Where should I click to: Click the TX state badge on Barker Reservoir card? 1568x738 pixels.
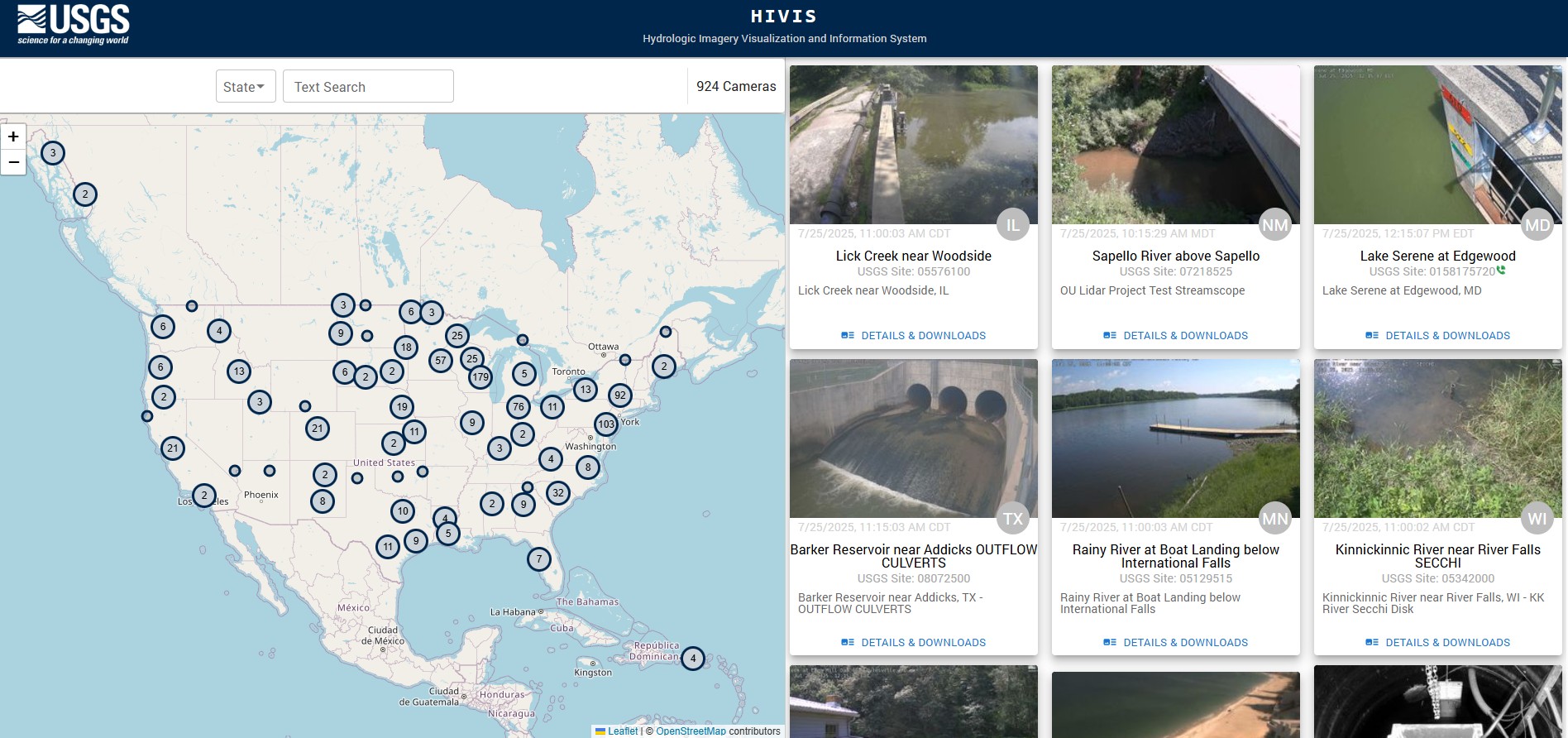pos(1013,519)
